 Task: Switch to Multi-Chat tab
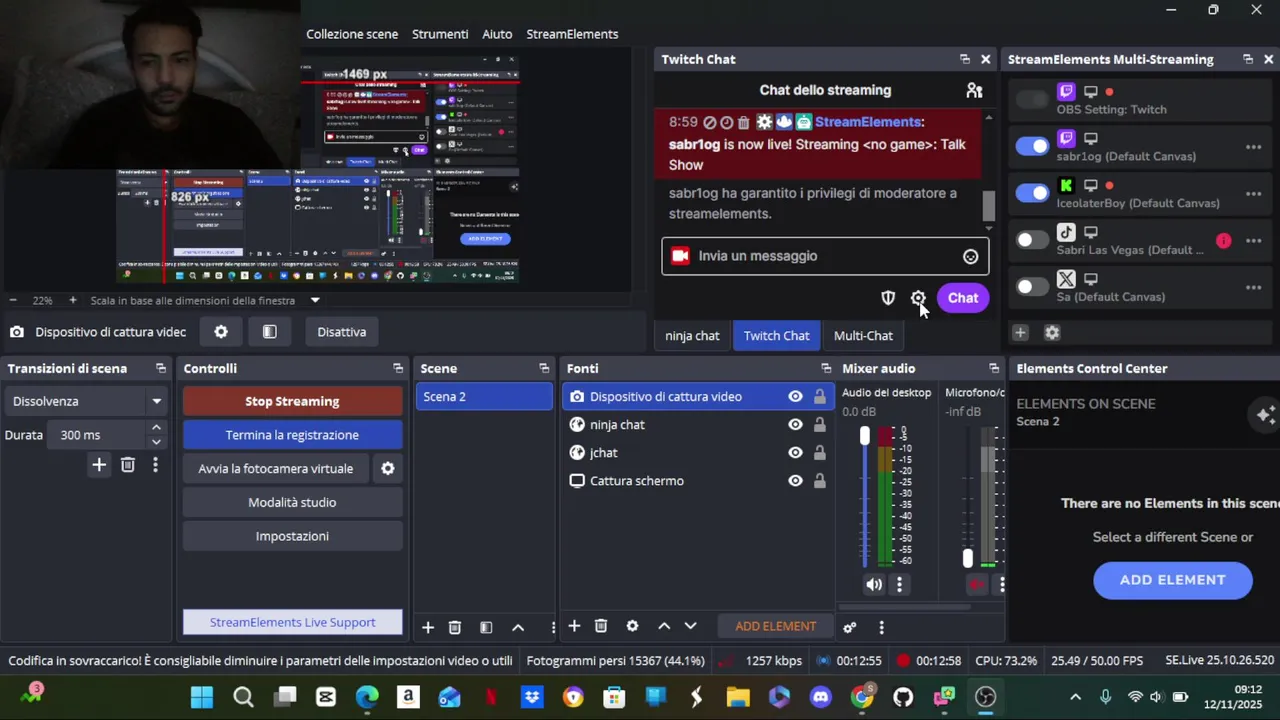(x=863, y=336)
